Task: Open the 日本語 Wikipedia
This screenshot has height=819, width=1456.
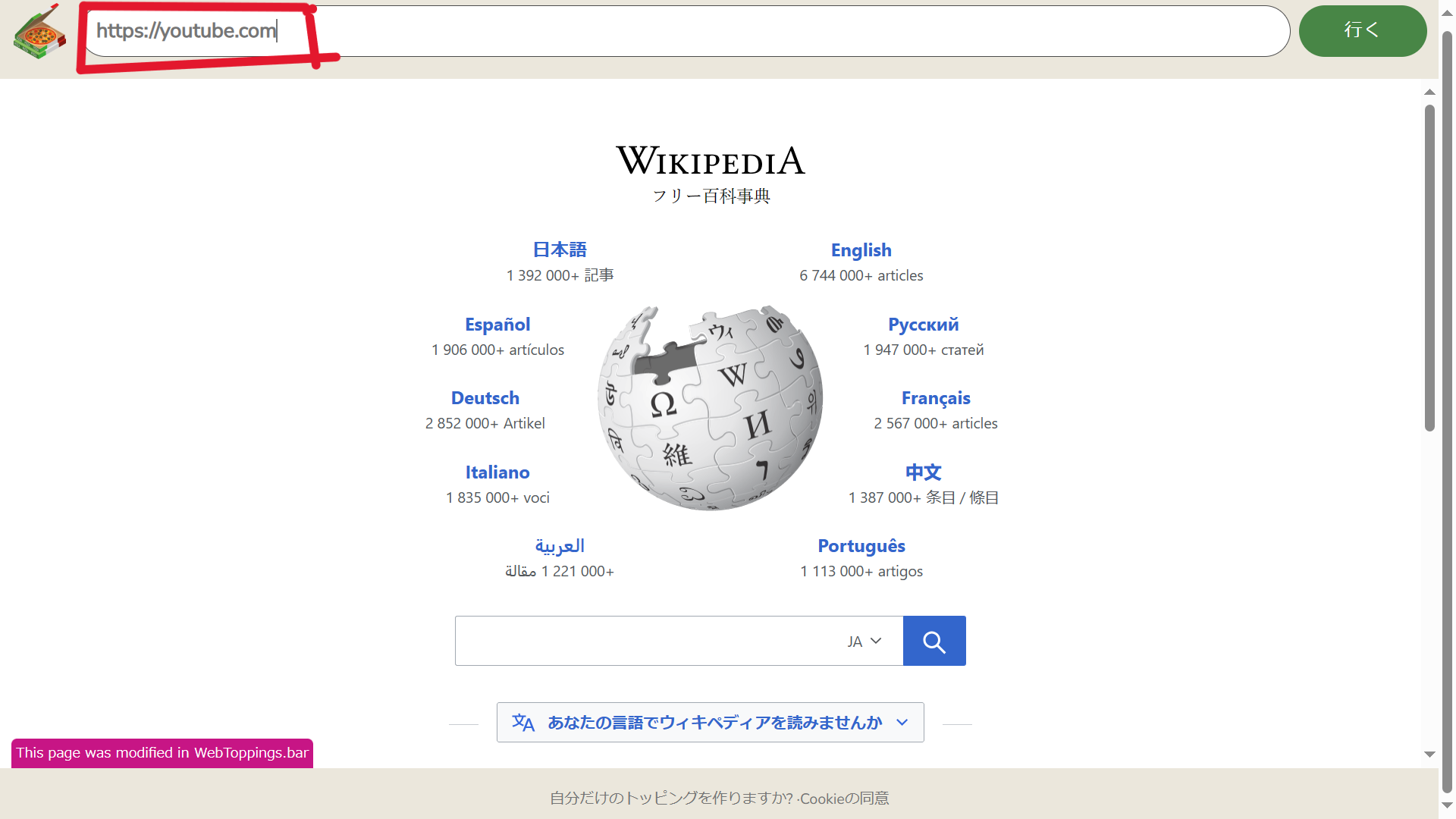Action: pos(559,249)
